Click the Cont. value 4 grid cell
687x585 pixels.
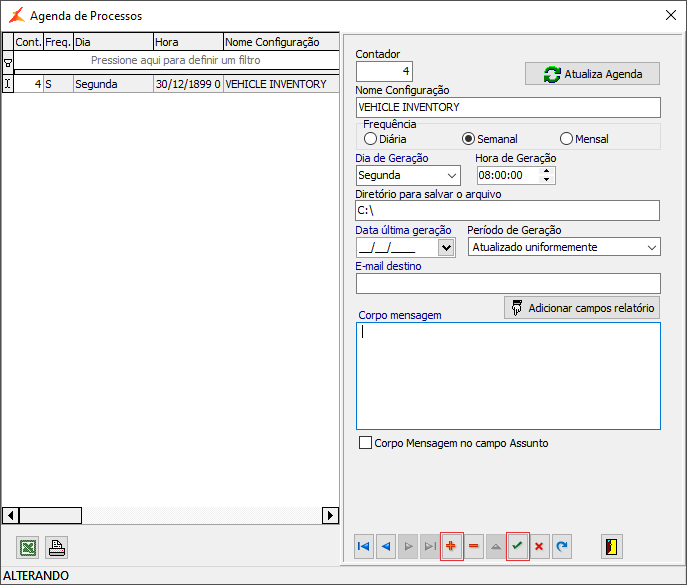point(28,84)
